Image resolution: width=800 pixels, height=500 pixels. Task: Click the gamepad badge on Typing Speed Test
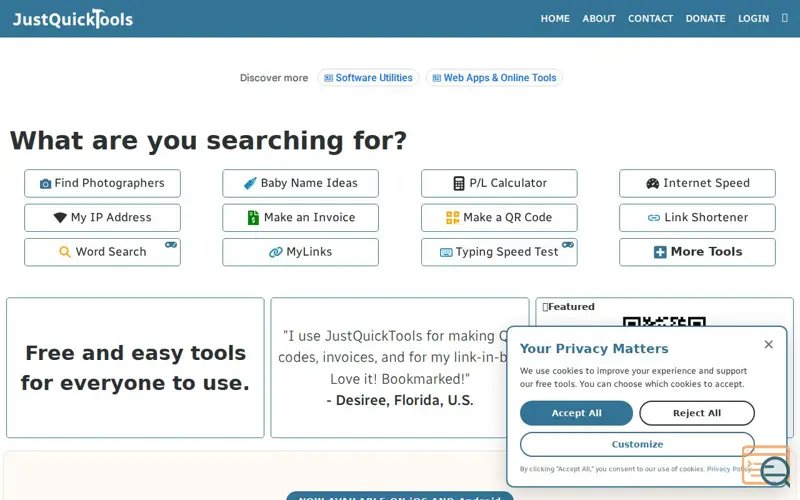pyautogui.click(x=568, y=245)
